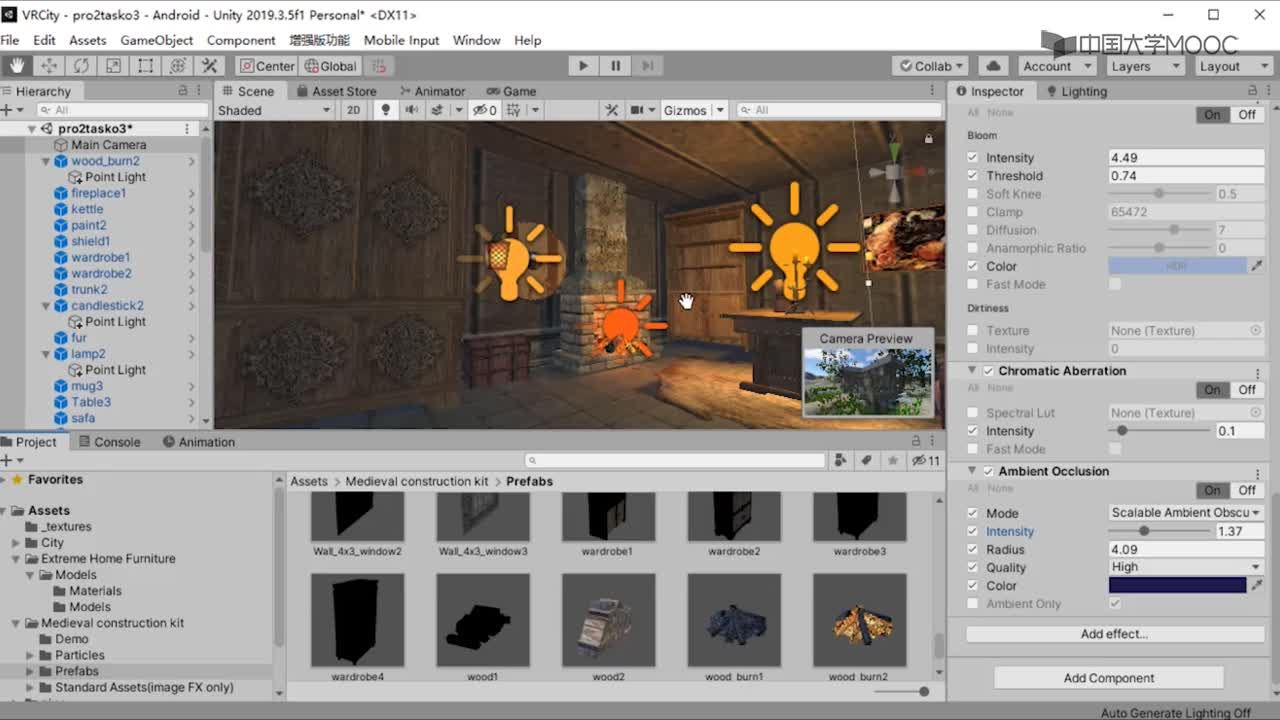Toggle scene lighting bulb icon
Viewport: 1280px width, 720px height.
[385, 110]
